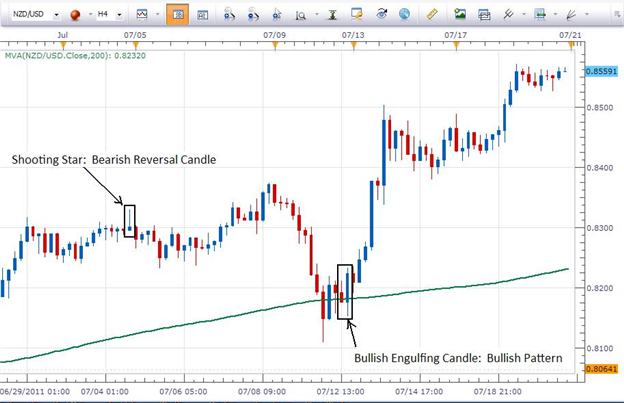Expand the fan lines tool dropdown

587,15
